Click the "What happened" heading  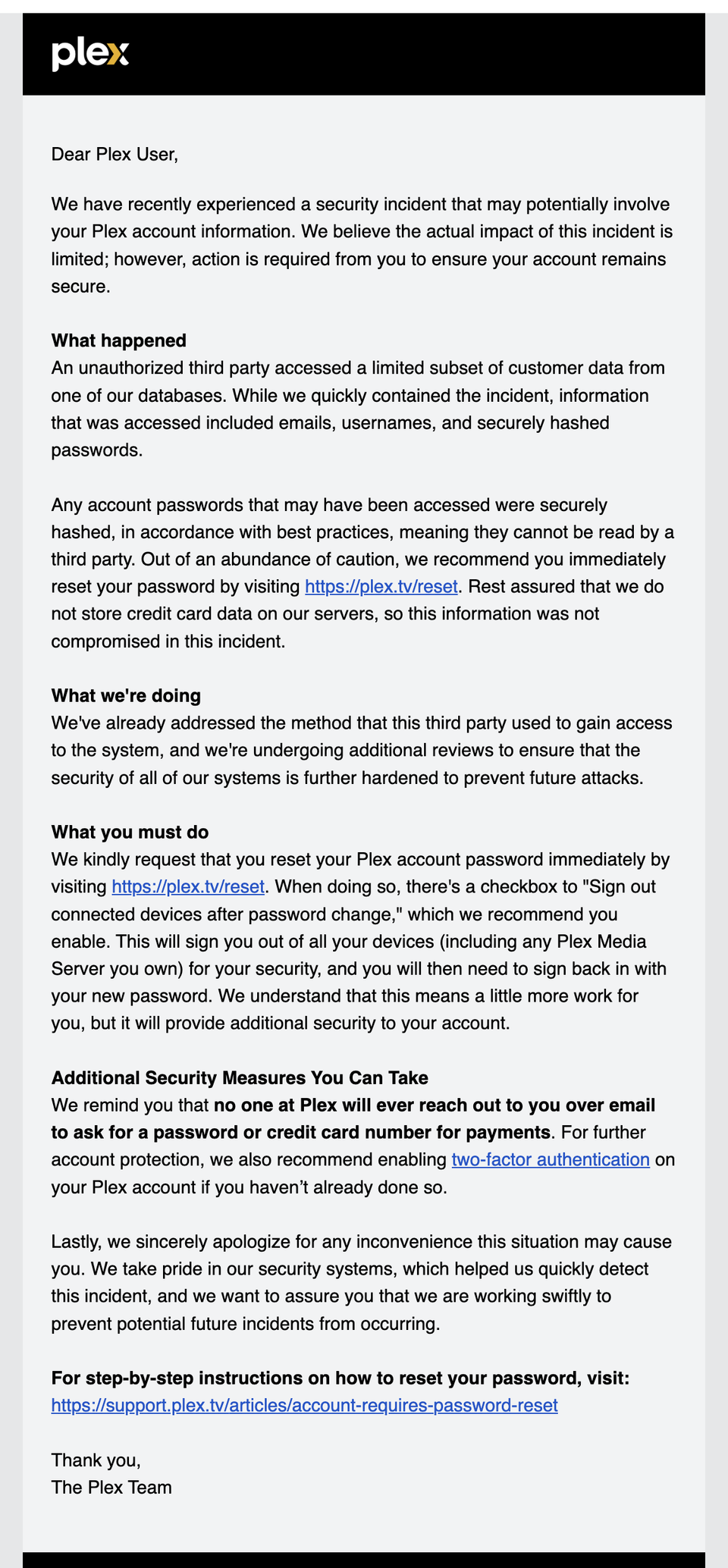(119, 340)
